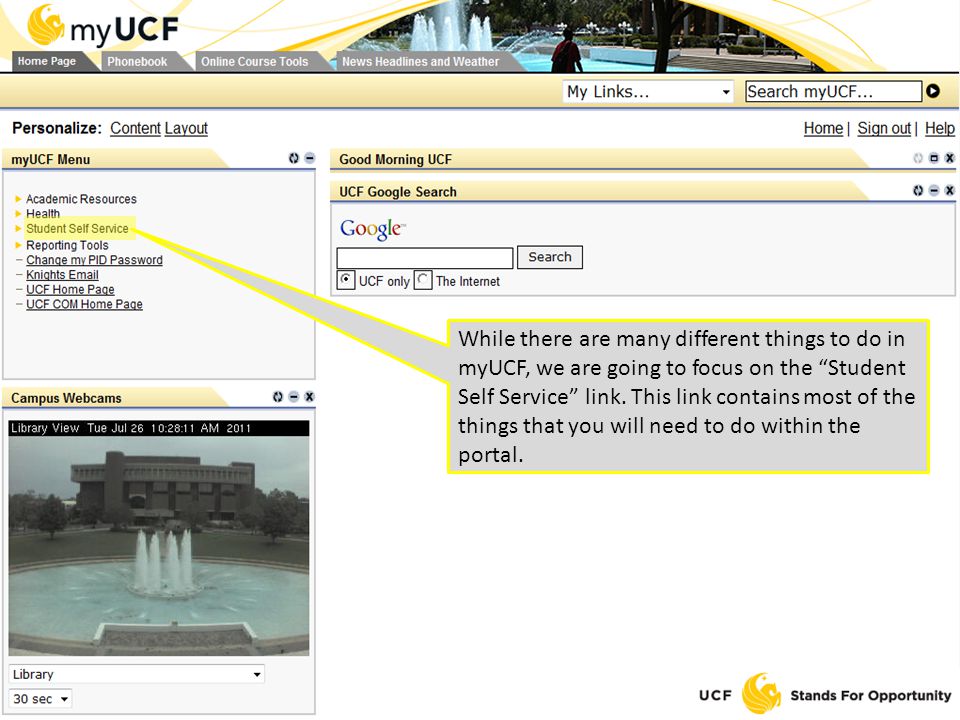Refresh the myUCF Menu pagelet
The width and height of the screenshot is (960, 720).
click(294, 158)
